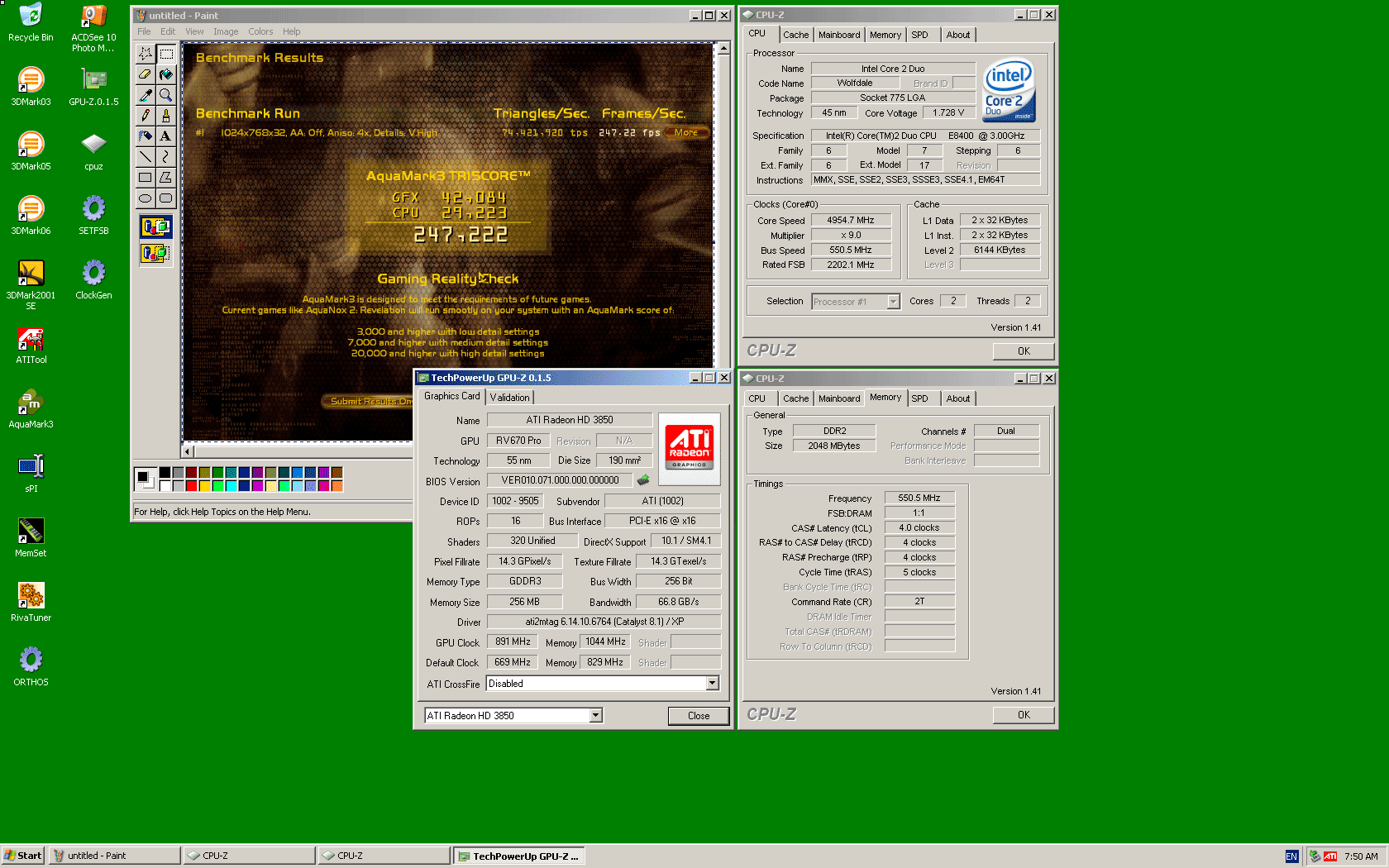Click the BIOS save chip icon in GPU-Z
Viewport: 1389px width, 868px height.
tap(642, 480)
